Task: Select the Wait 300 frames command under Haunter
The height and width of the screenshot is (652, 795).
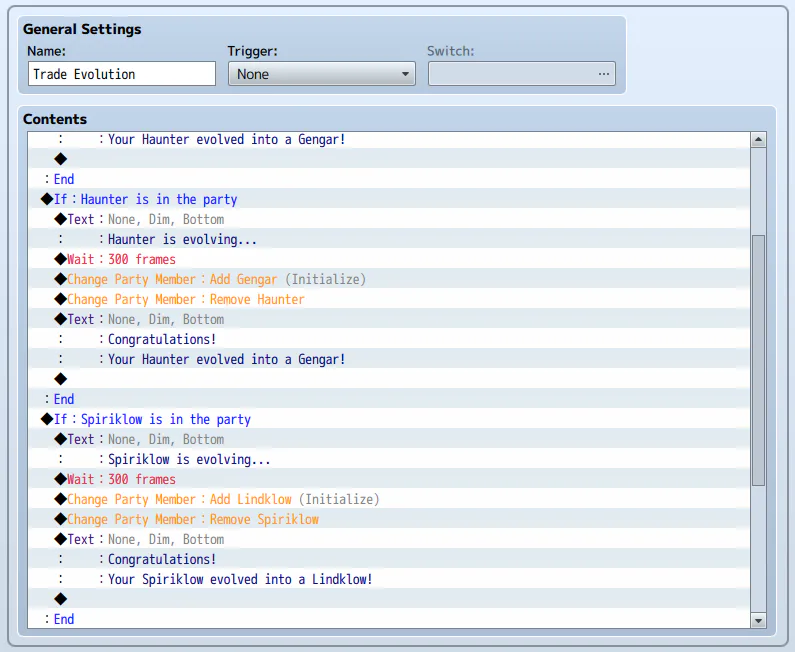Action: click(121, 259)
